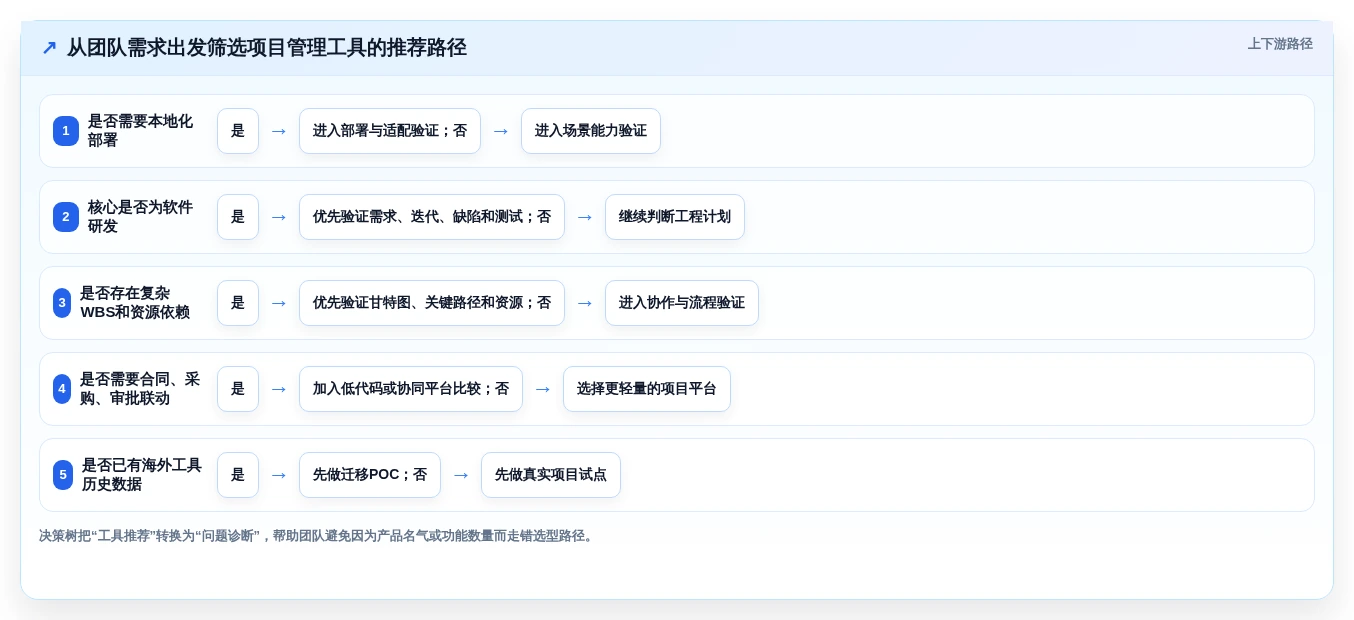Select step badge number 3
Viewport: 1354px width, 620px height.
[62, 303]
